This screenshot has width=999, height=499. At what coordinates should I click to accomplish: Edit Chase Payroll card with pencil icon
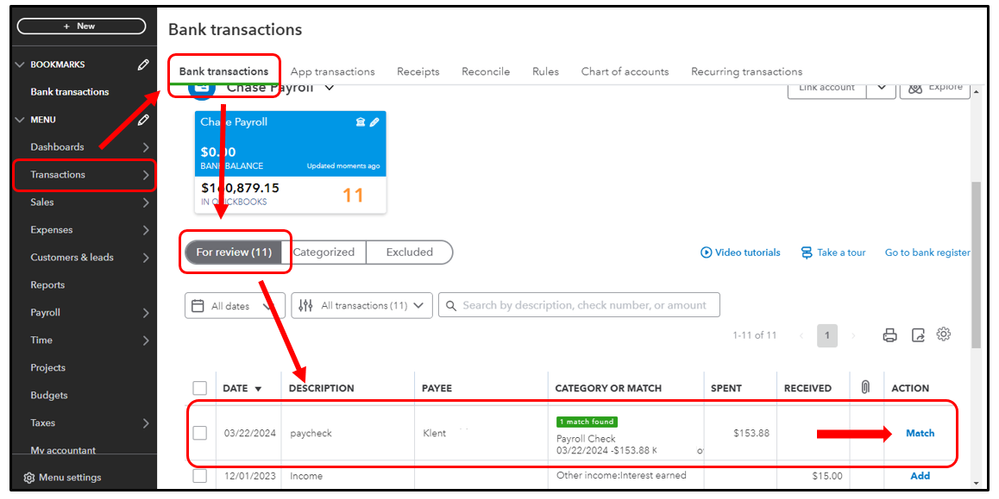click(x=374, y=122)
